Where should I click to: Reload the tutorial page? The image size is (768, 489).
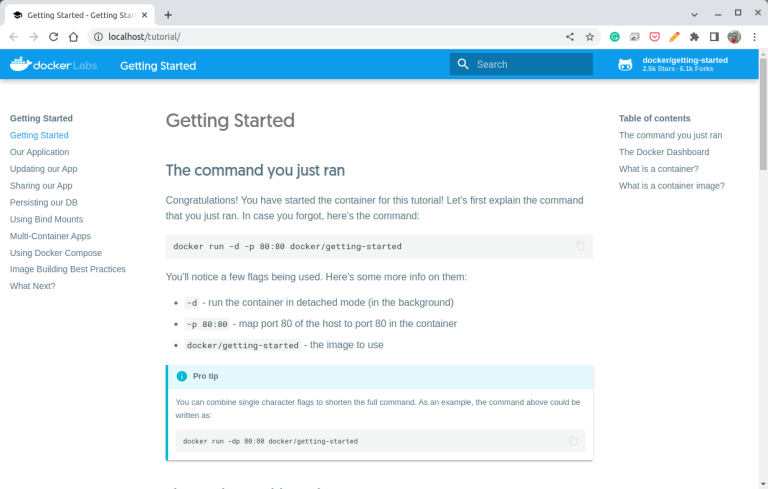tap(53, 36)
